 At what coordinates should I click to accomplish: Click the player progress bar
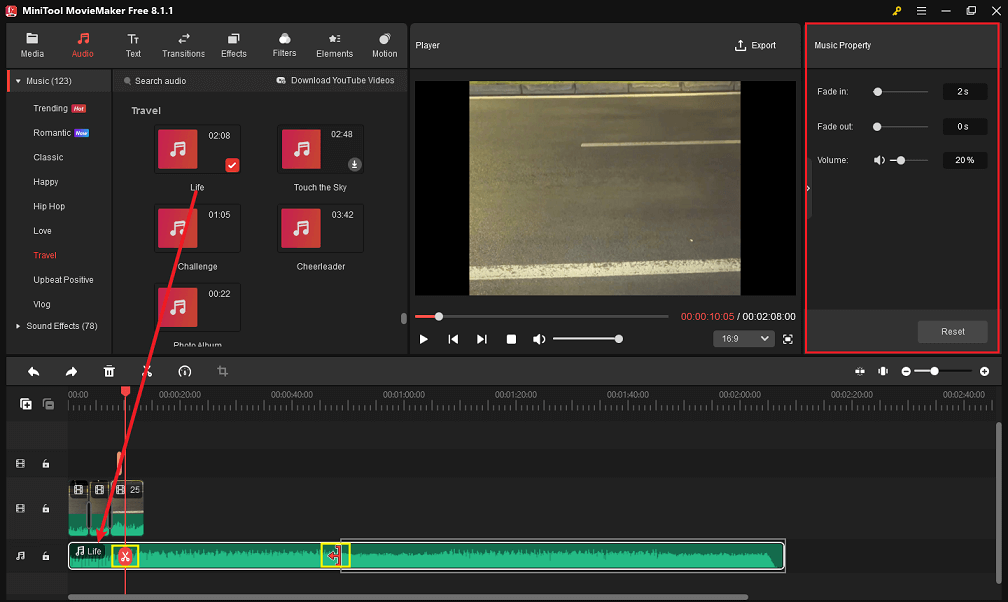(542, 316)
